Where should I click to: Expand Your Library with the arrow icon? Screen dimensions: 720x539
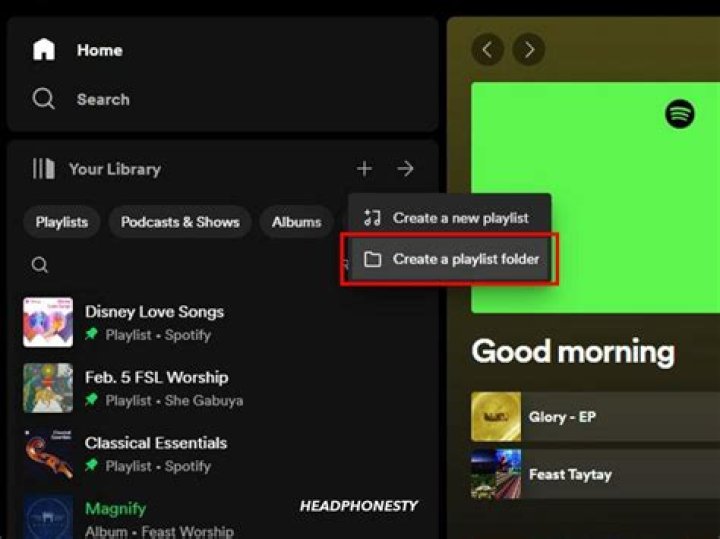(405, 168)
